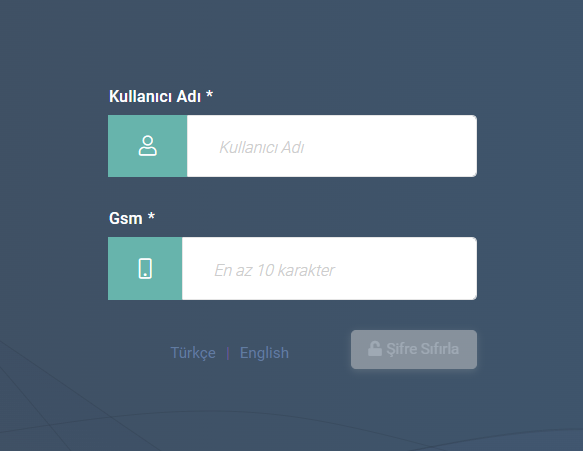Click the italic 'Kullanıcı Adı' placeholder text
Screen dimensions: 583x451
click(x=262, y=148)
